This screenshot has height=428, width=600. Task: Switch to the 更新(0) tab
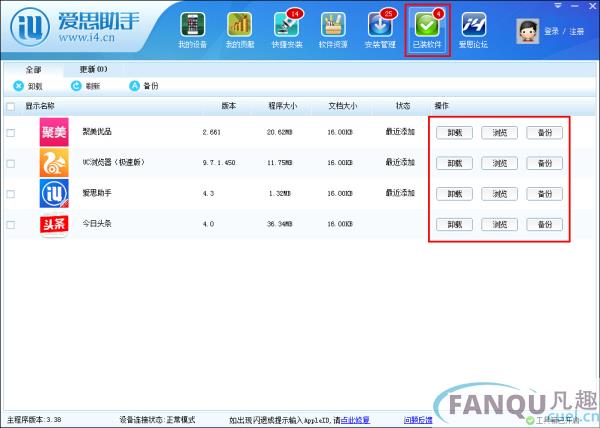point(93,70)
